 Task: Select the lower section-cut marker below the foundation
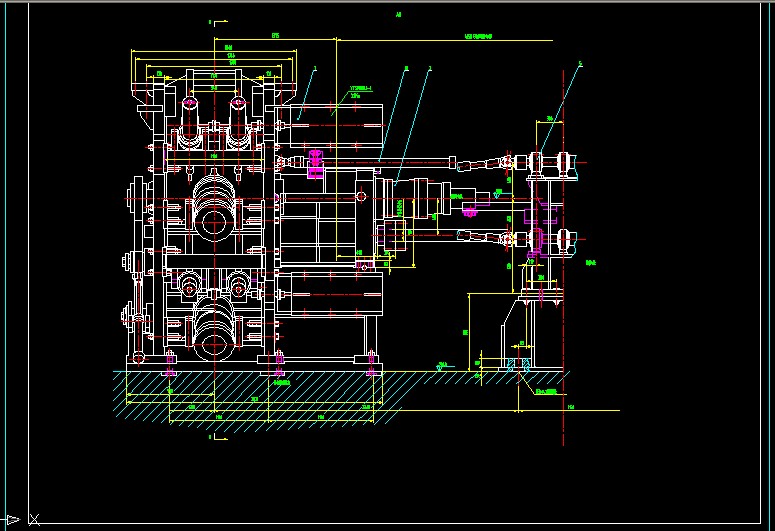[x=218, y=437]
